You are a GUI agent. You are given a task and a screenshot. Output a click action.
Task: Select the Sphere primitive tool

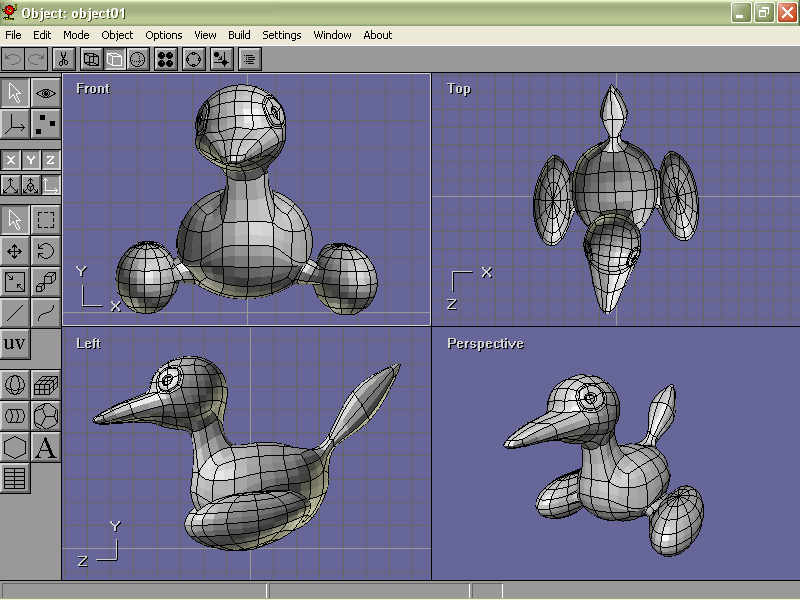pos(15,385)
